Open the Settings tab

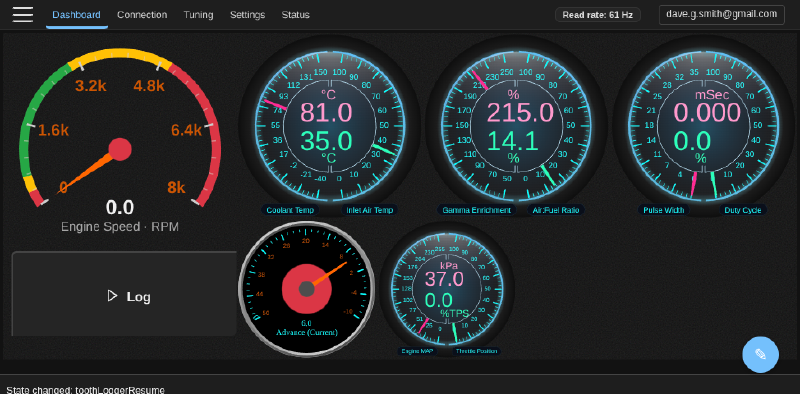pos(247,15)
